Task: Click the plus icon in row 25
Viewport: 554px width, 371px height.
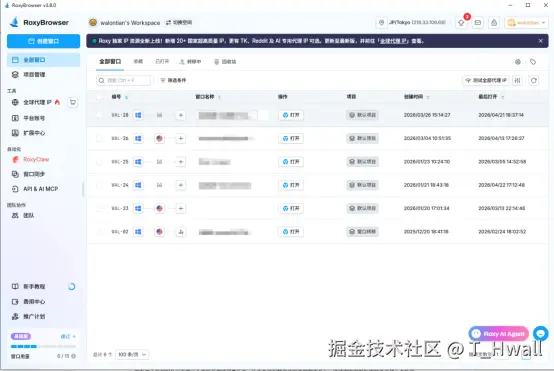Action: click(x=181, y=161)
